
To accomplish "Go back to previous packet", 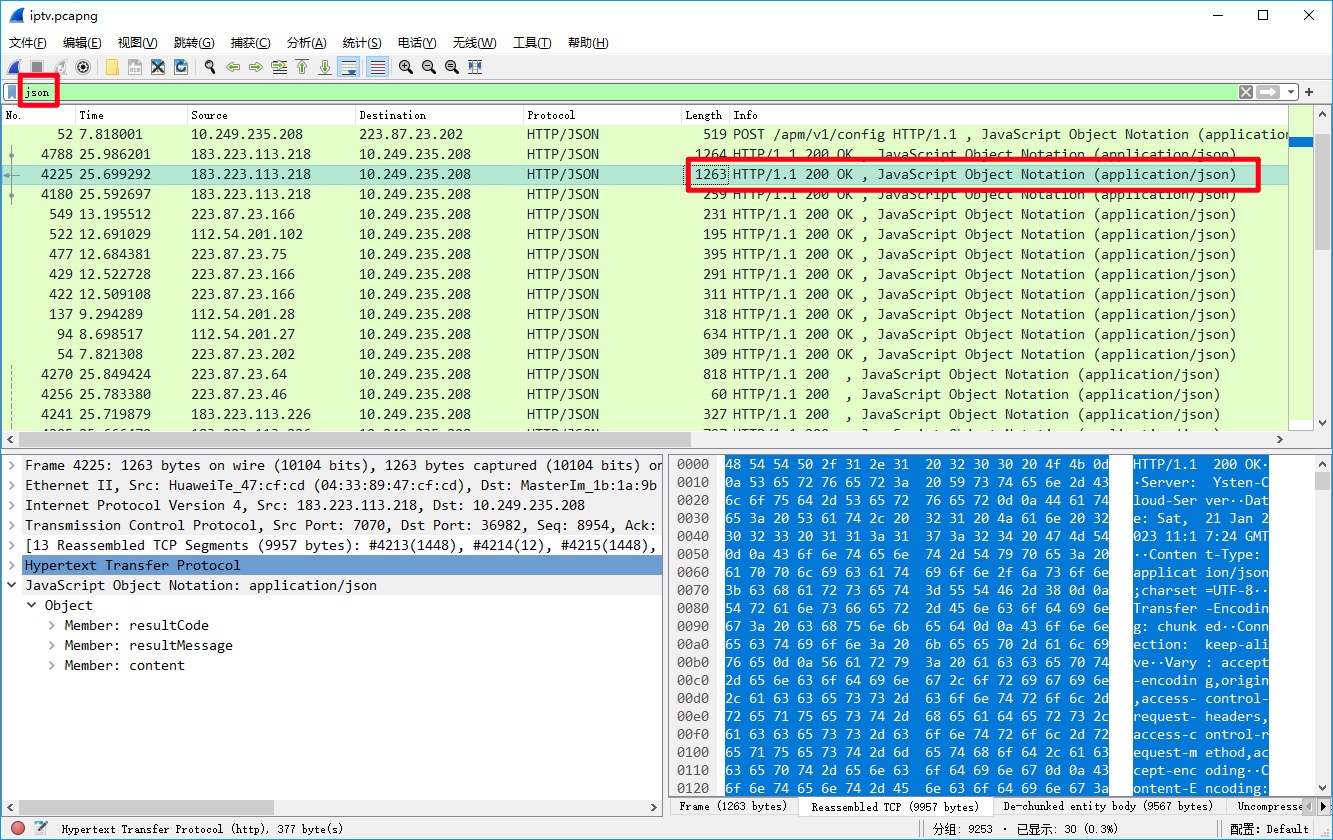I will point(233,67).
